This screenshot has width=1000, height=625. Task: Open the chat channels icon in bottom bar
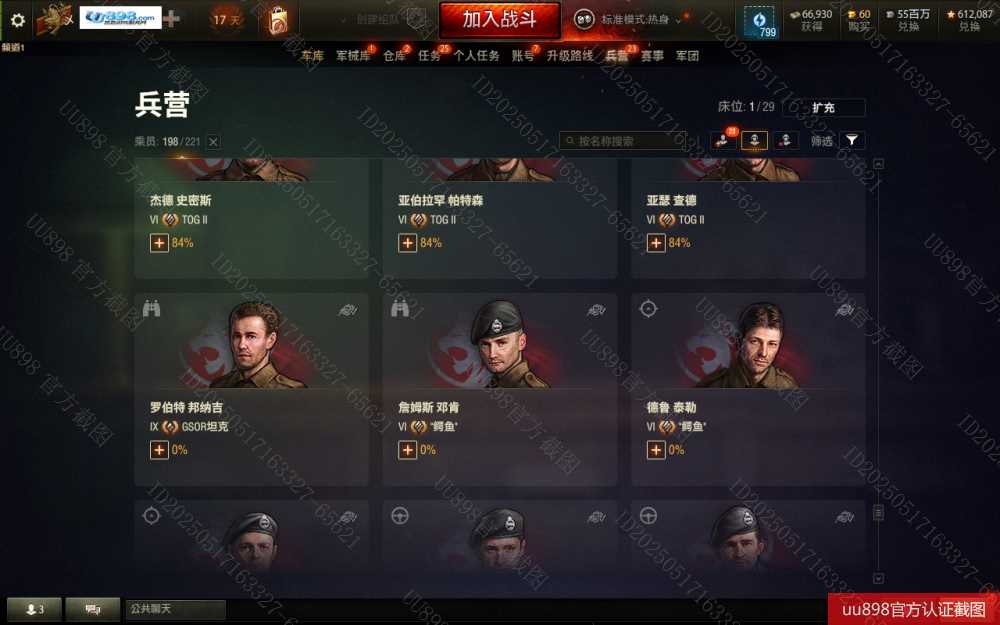click(93, 610)
